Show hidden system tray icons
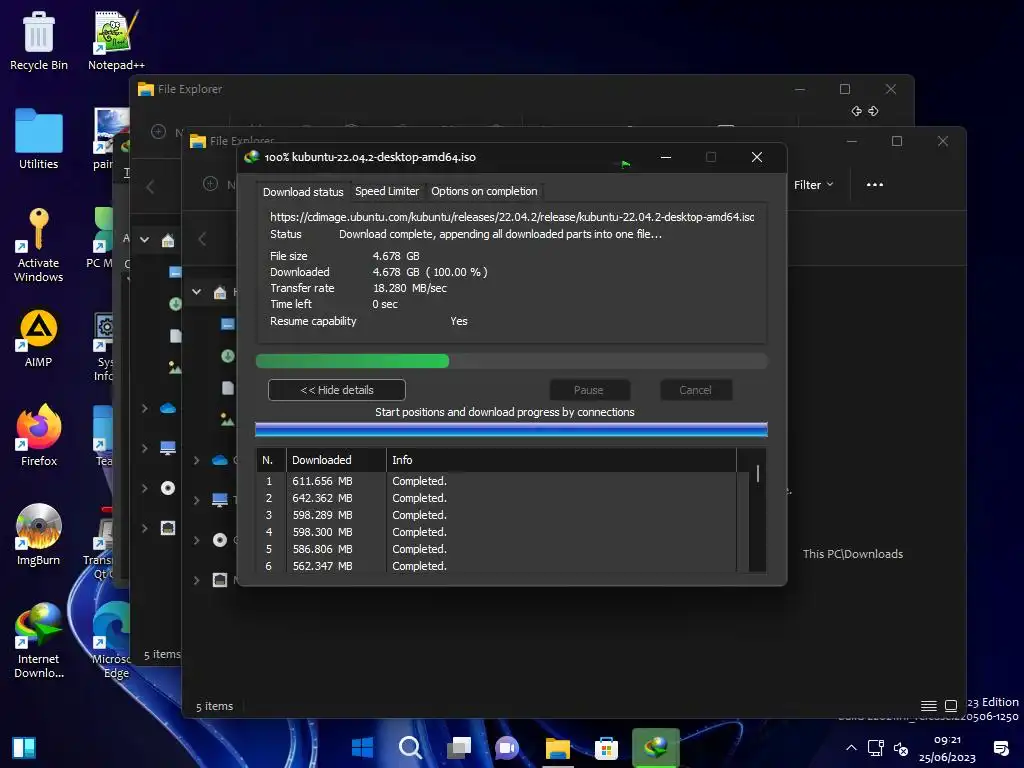This screenshot has width=1024, height=768. (x=852, y=748)
